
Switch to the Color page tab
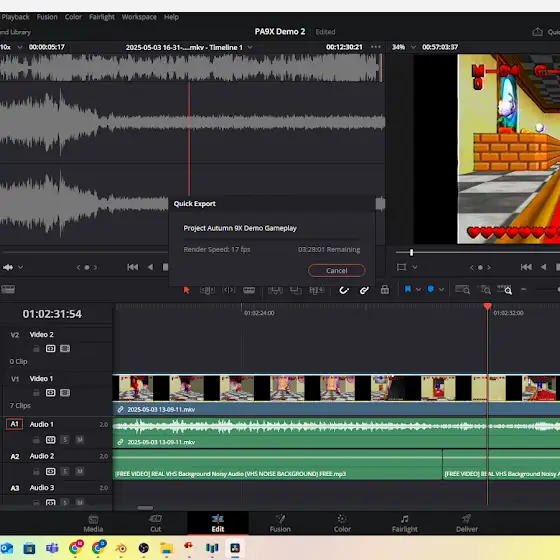point(342,524)
